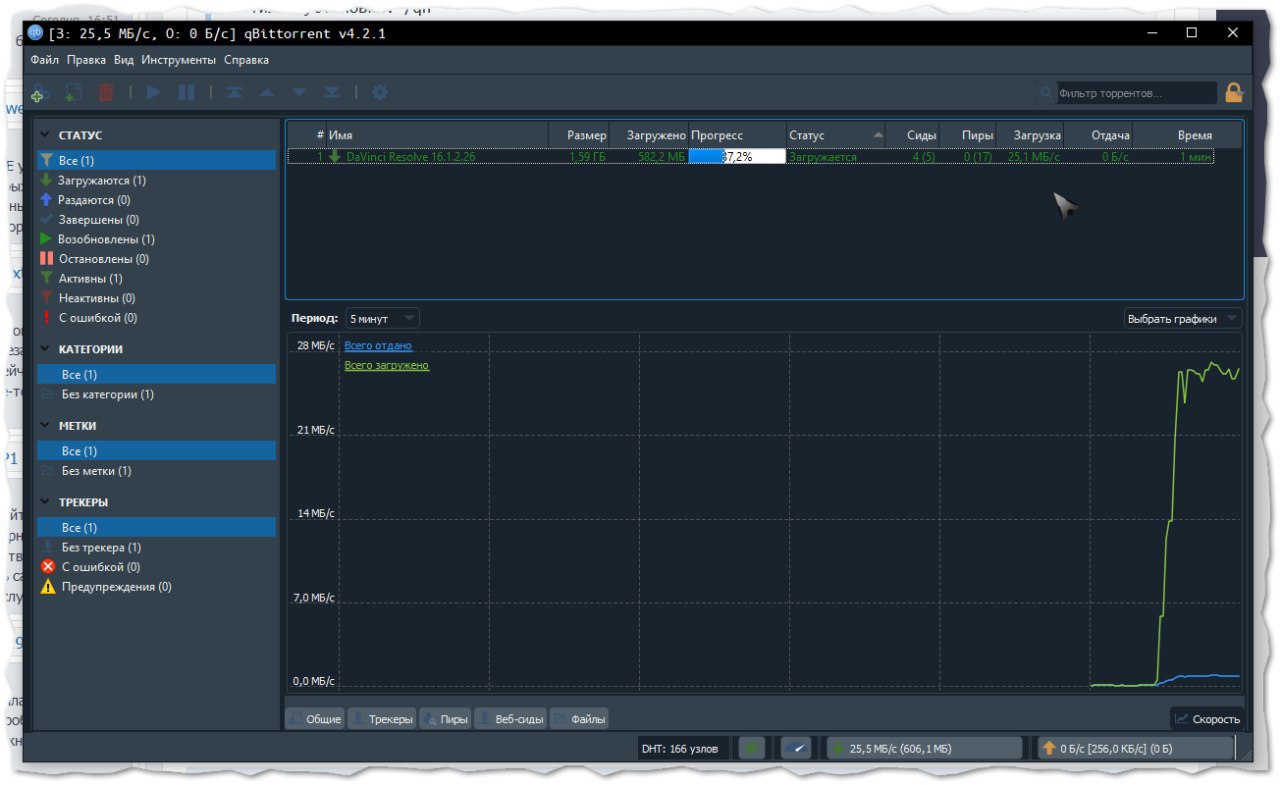Open the Инструменты menu
The height and width of the screenshot is (785, 1280).
(x=179, y=59)
